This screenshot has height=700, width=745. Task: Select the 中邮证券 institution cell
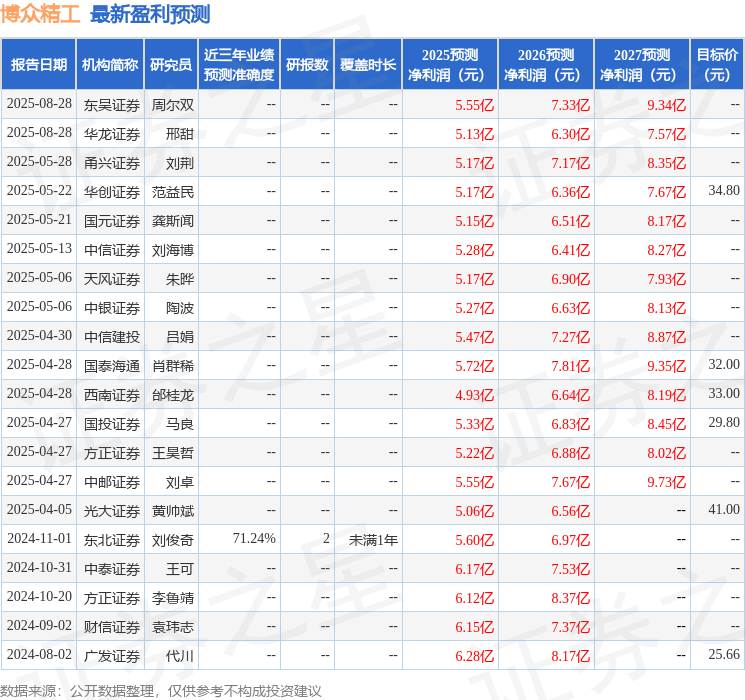[x=112, y=482]
